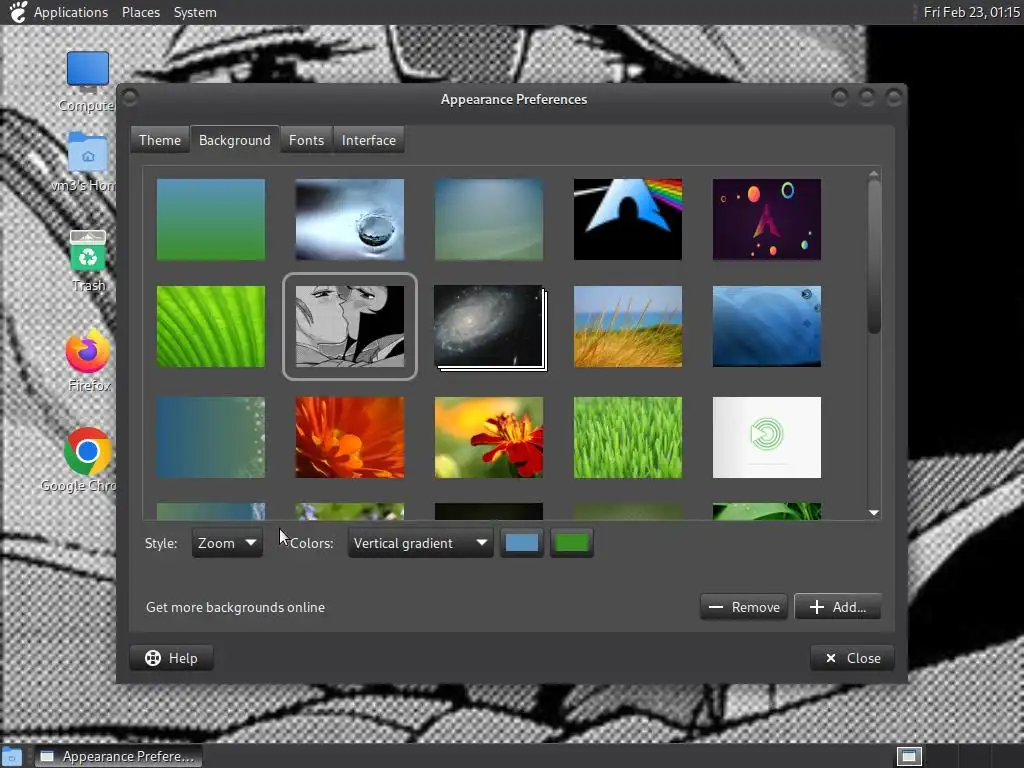Click the GNOME foot logo icon

(18, 12)
